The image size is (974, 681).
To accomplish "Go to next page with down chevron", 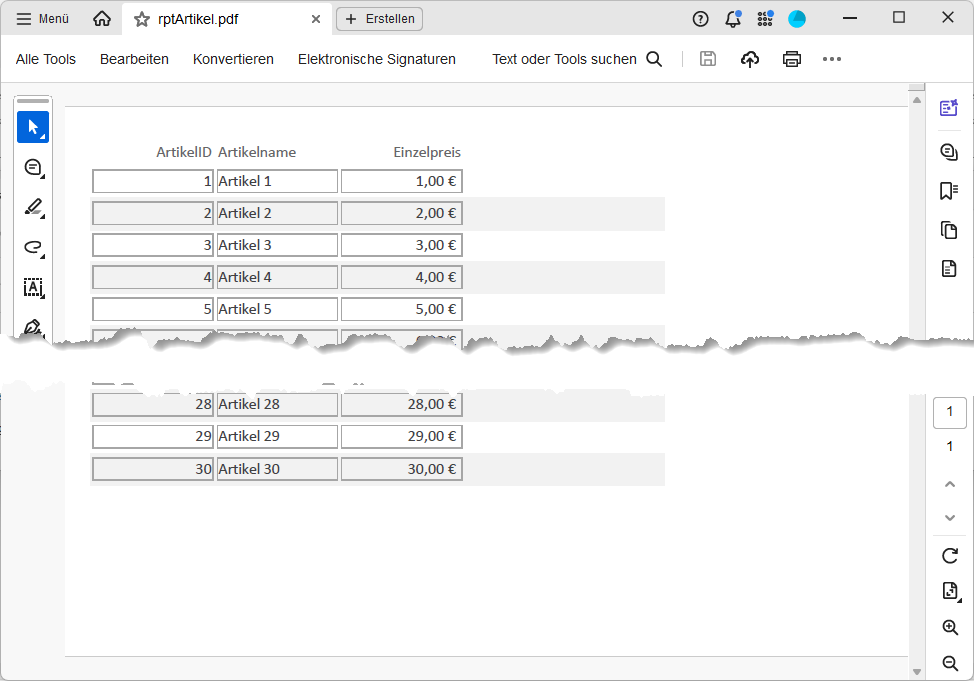I will click(950, 517).
